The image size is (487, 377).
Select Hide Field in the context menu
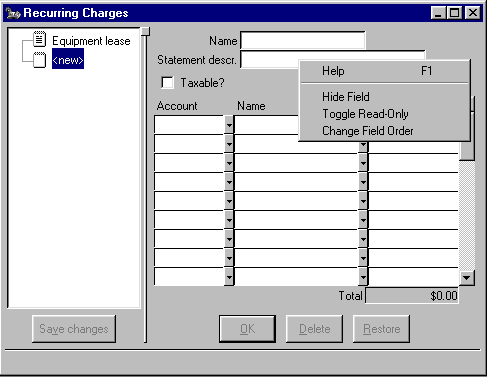click(x=384, y=97)
